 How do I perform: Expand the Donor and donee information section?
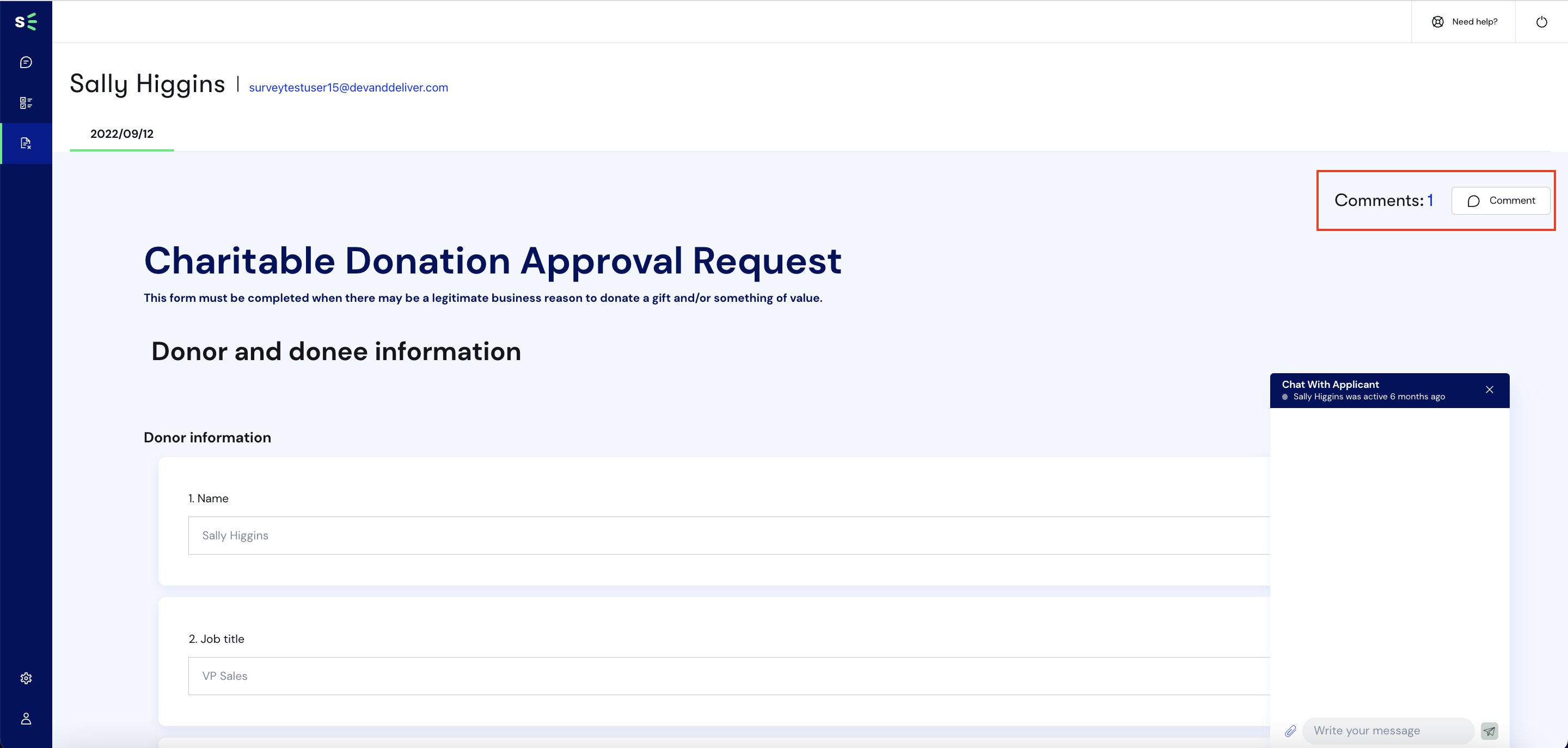pos(336,352)
